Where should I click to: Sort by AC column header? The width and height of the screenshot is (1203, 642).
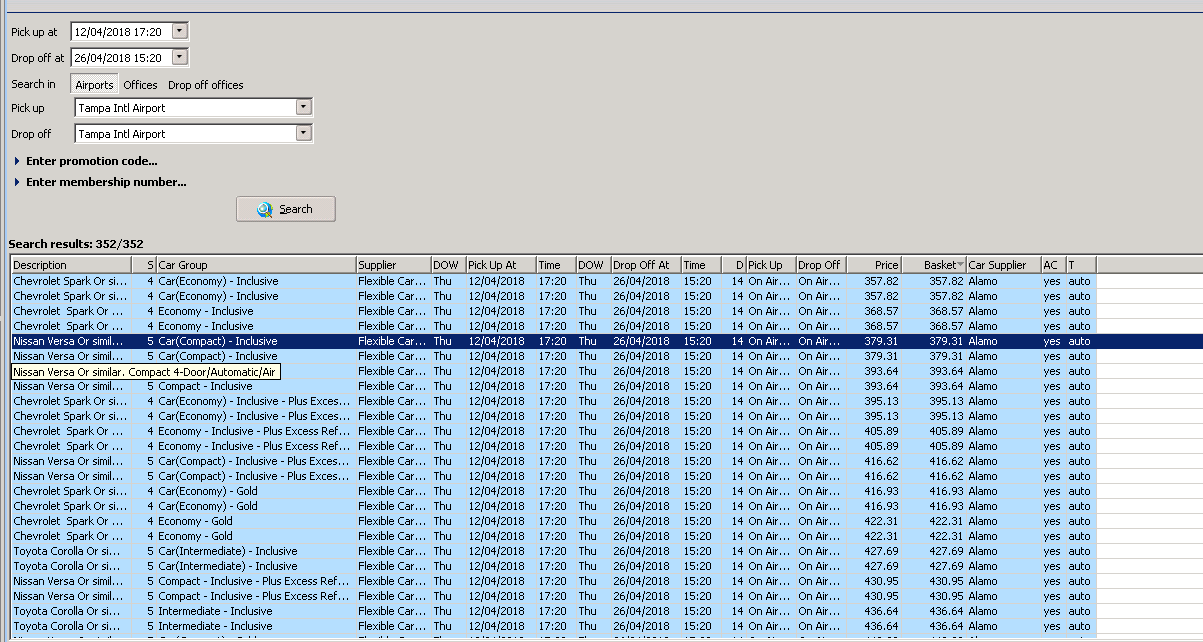(x=1053, y=265)
